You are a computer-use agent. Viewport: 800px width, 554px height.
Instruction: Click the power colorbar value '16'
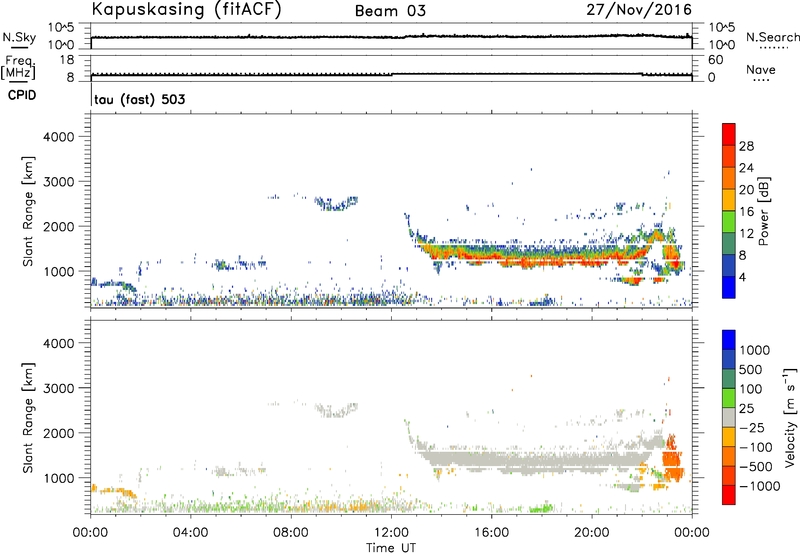pyautogui.click(x=746, y=212)
